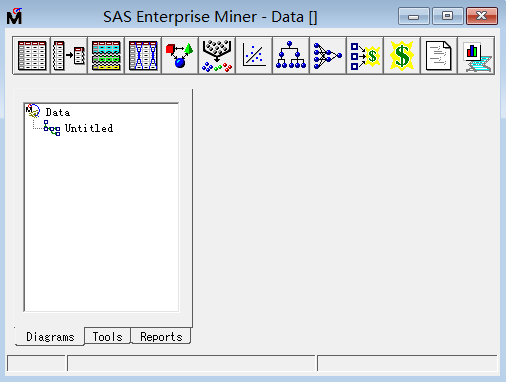Select the Clustering funnel tool icon
The height and width of the screenshot is (382, 506).
[x=217, y=55]
